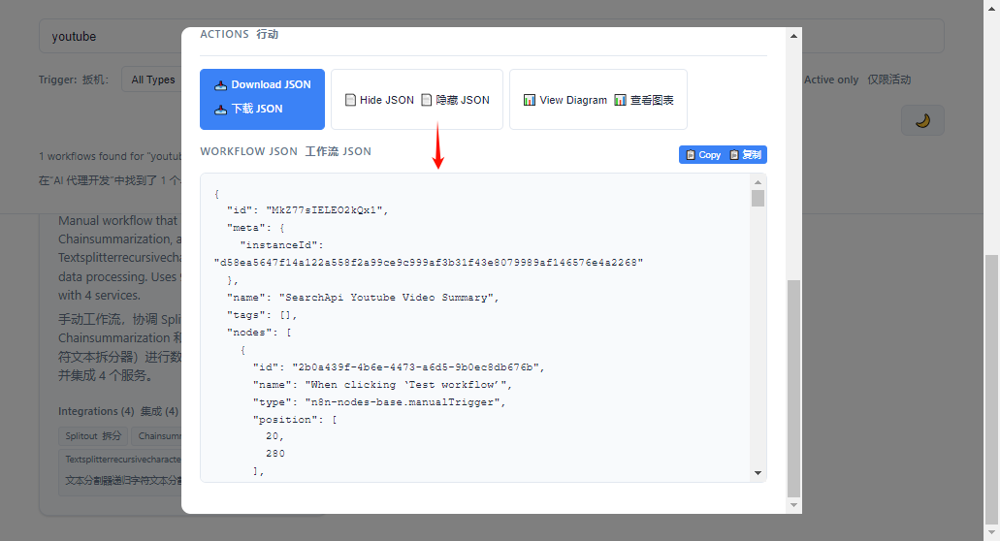Click the document icon next to Hide JSON

[x=350, y=100]
